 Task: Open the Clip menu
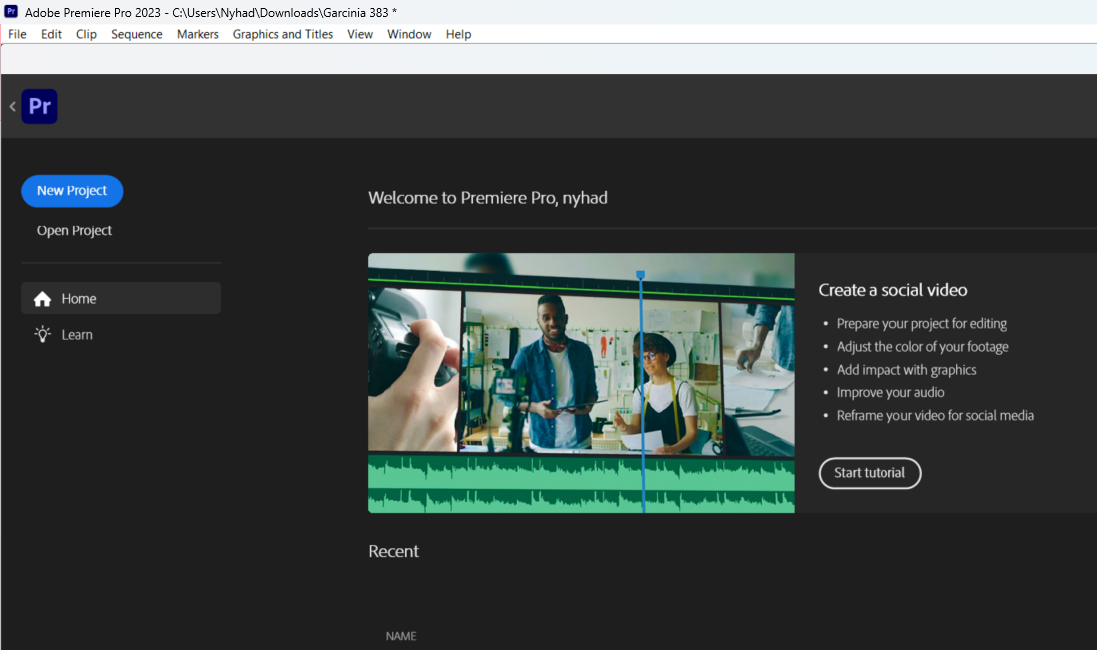(x=86, y=34)
